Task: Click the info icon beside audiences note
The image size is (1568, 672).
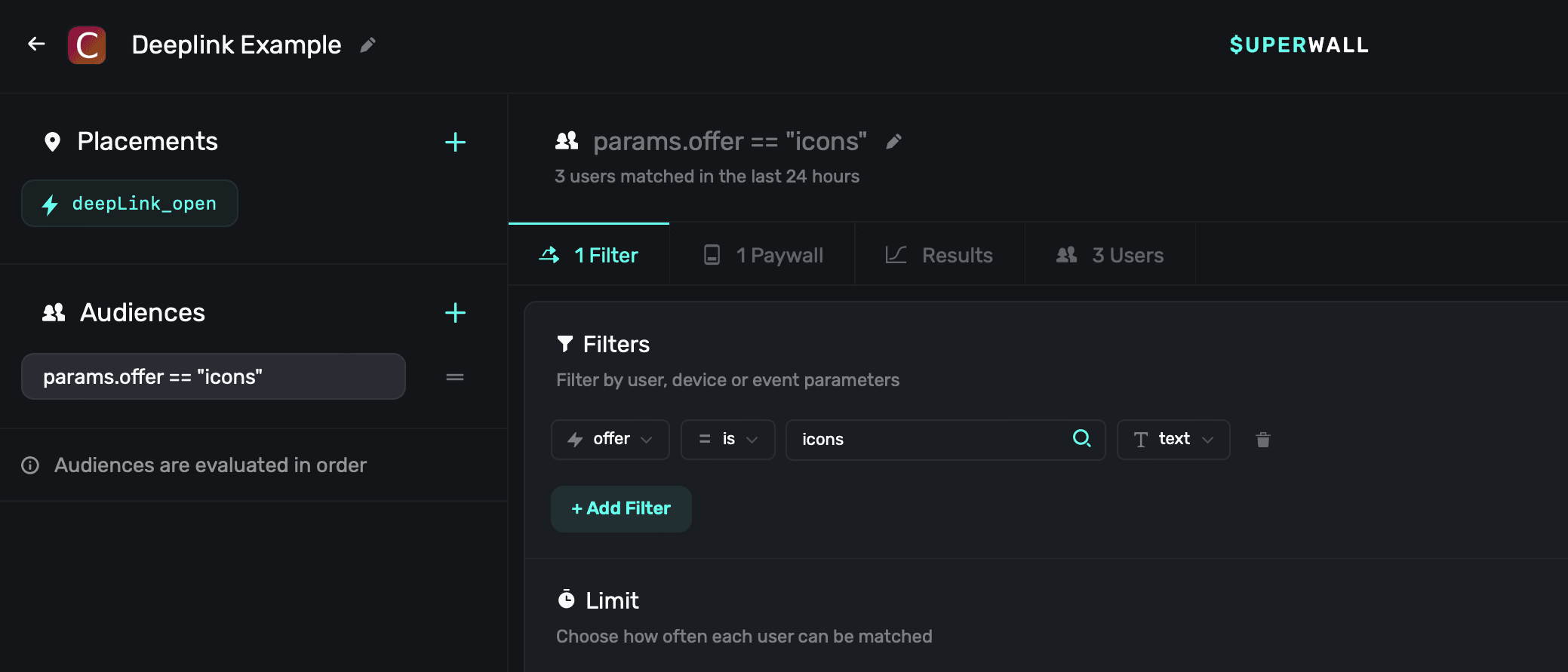Action: [30, 465]
